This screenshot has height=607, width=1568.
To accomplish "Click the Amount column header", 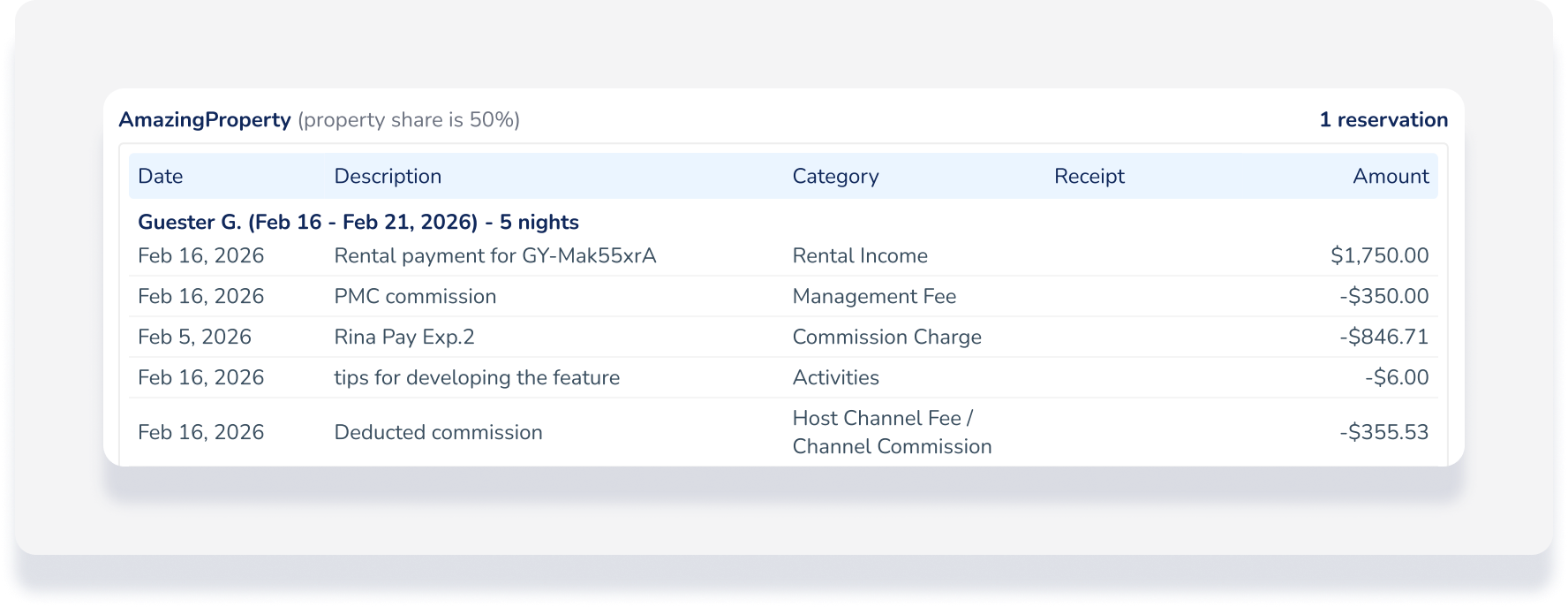I will point(1390,177).
